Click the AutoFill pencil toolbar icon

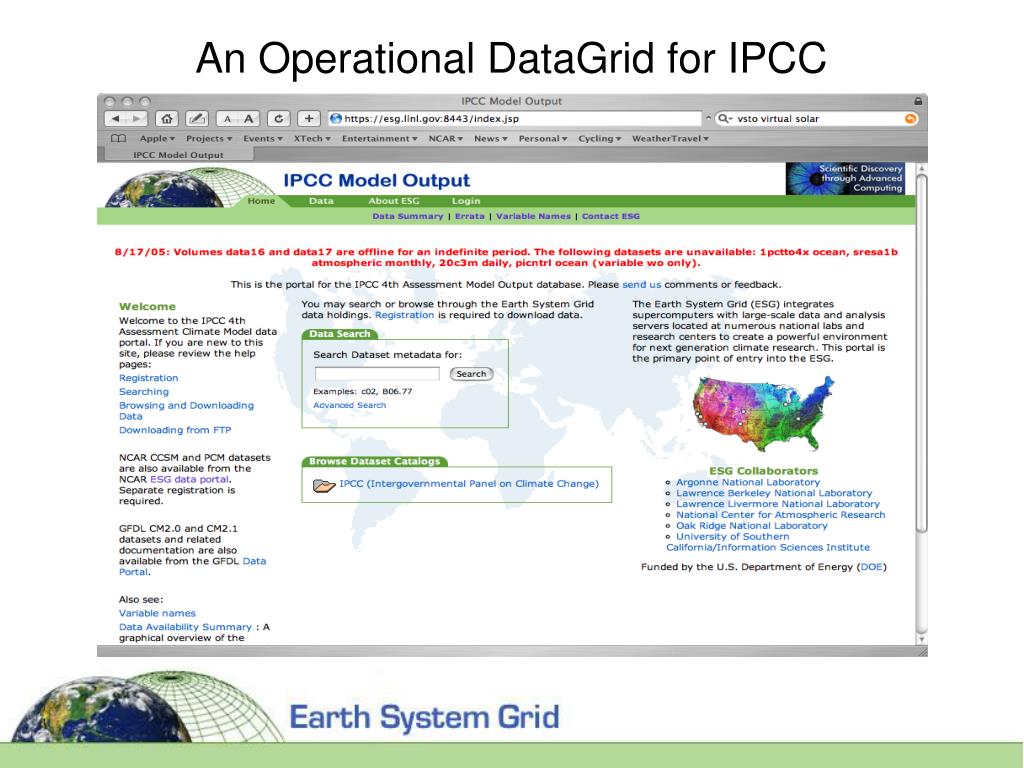point(197,119)
